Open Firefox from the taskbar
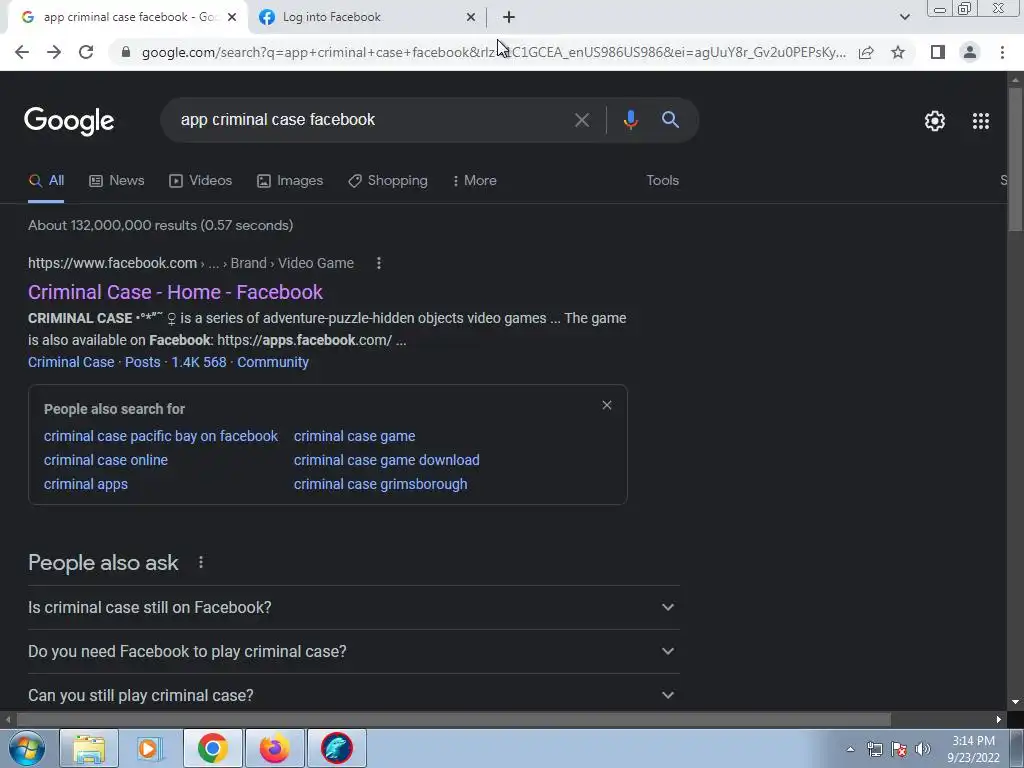Viewport: 1024px width, 768px height. (x=274, y=748)
